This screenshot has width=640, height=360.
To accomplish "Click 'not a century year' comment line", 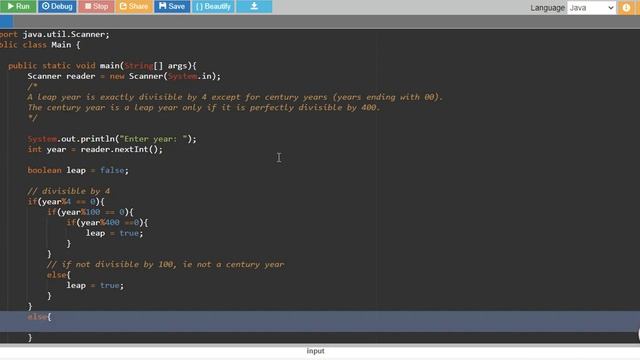I will [x=165, y=264].
